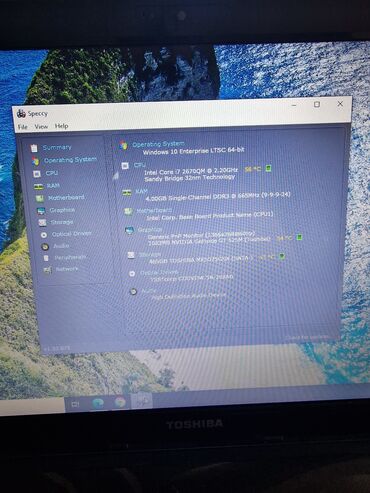Click the Speccy taskbar button
This screenshot has height=493, width=370.
click(142, 401)
